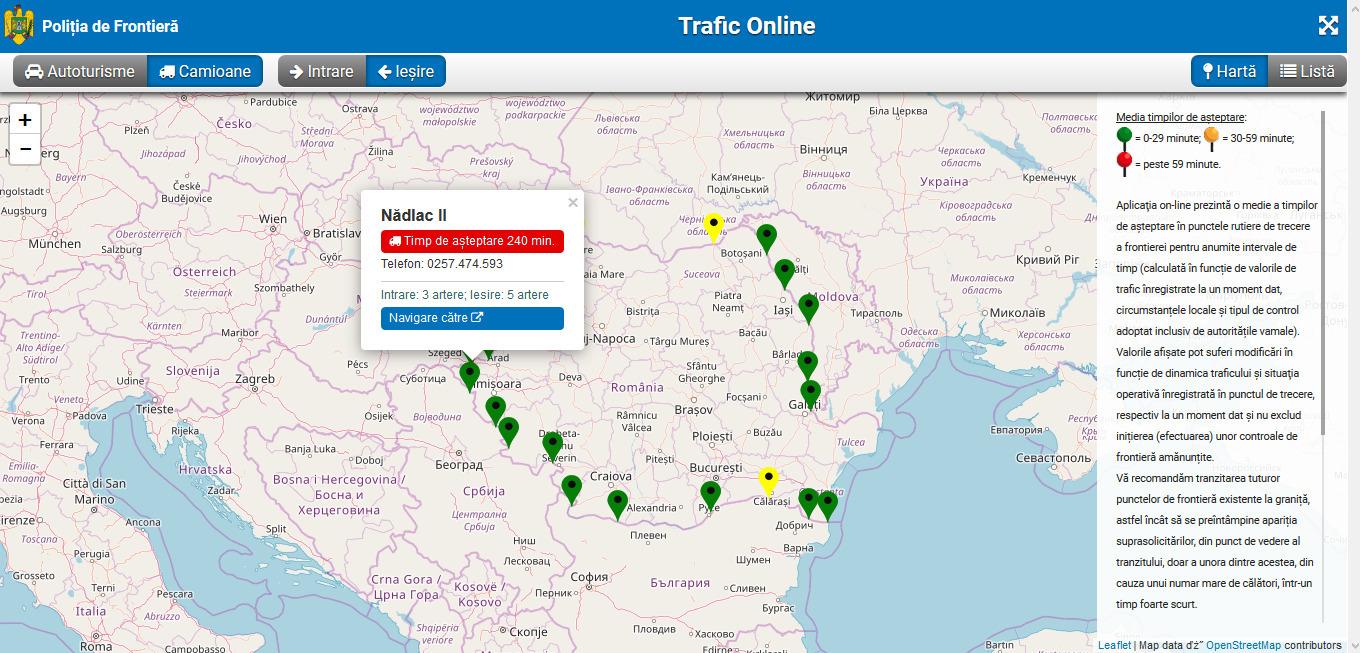Toggle direction to Ieșire
1360x653 pixels.
point(406,71)
